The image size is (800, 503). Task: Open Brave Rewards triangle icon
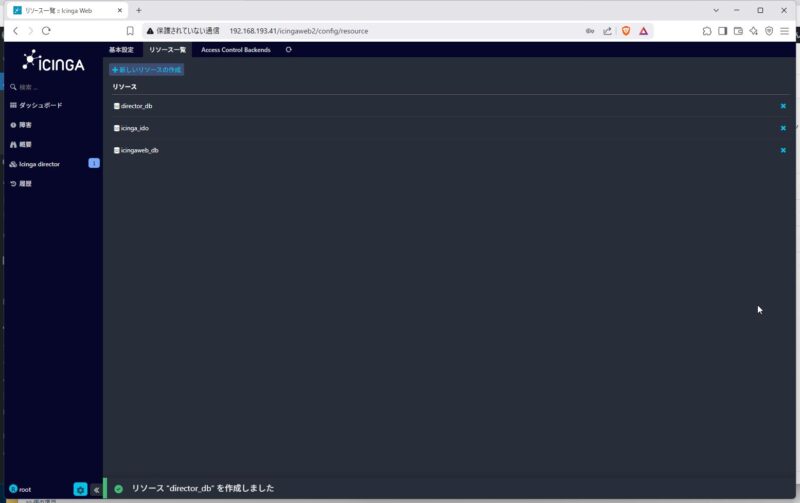pyautogui.click(x=644, y=31)
